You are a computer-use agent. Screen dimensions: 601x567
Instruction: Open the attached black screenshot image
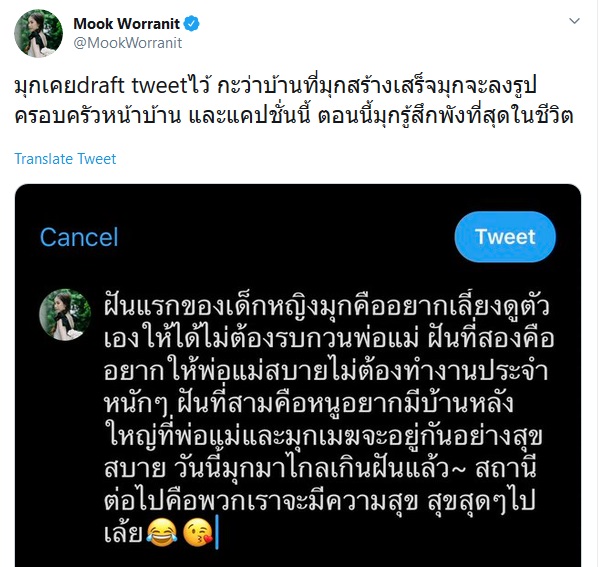pyautogui.click(x=298, y=375)
